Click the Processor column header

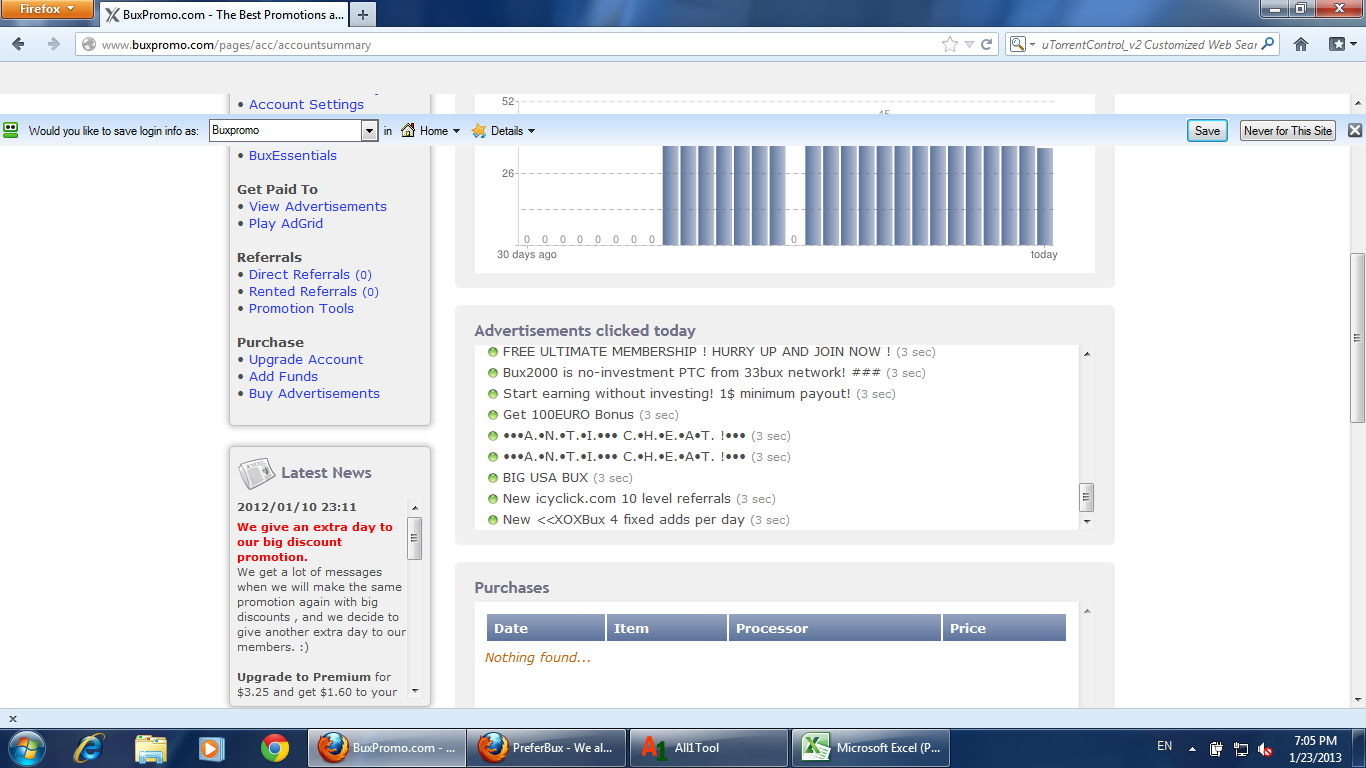(x=835, y=628)
